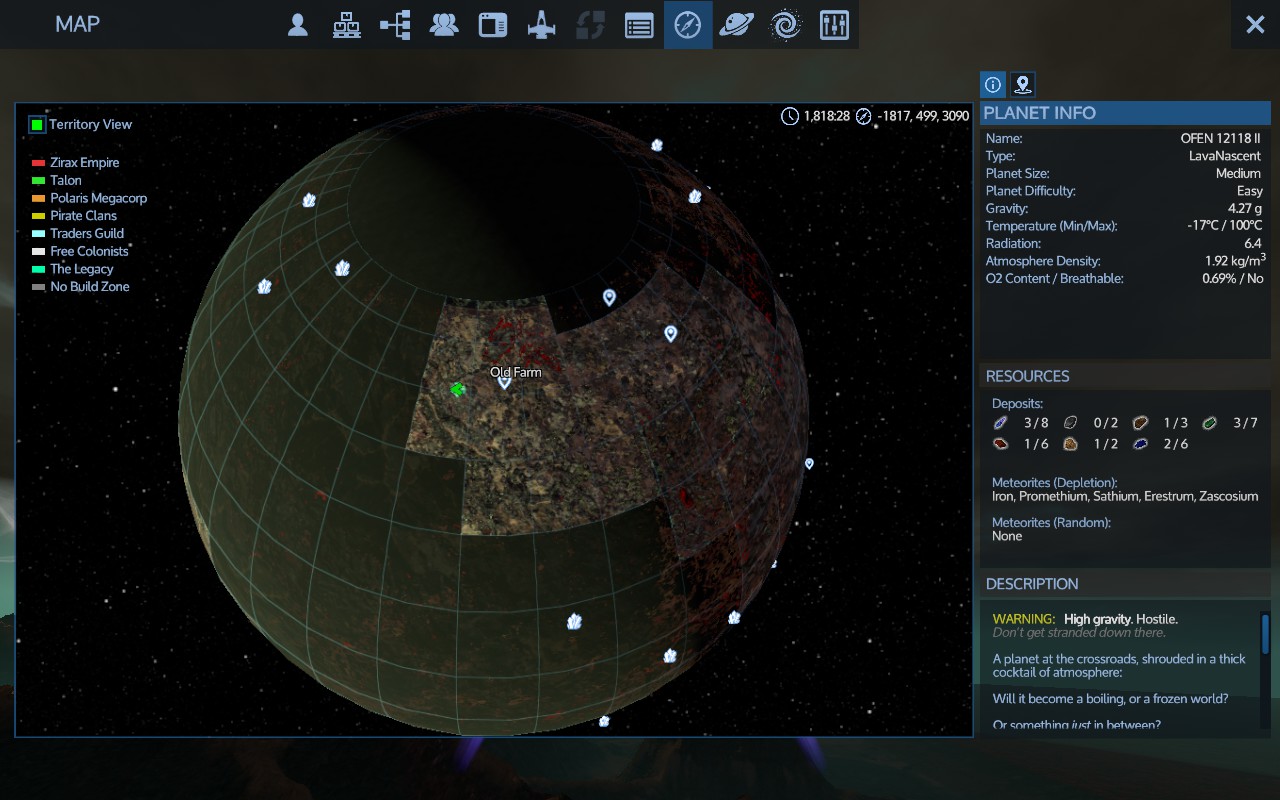
Task: Switch to the Planet Info (i) tab
Action: [x=993, y=85]
